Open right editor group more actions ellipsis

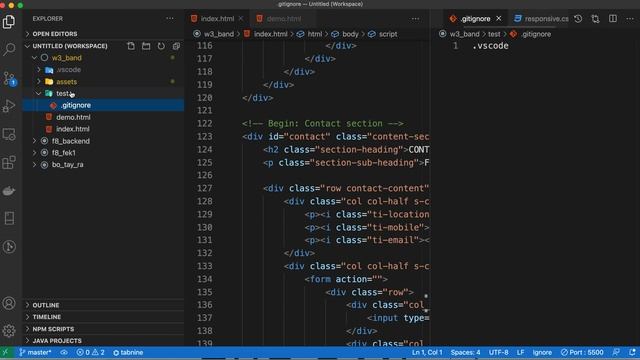point(630,18)
